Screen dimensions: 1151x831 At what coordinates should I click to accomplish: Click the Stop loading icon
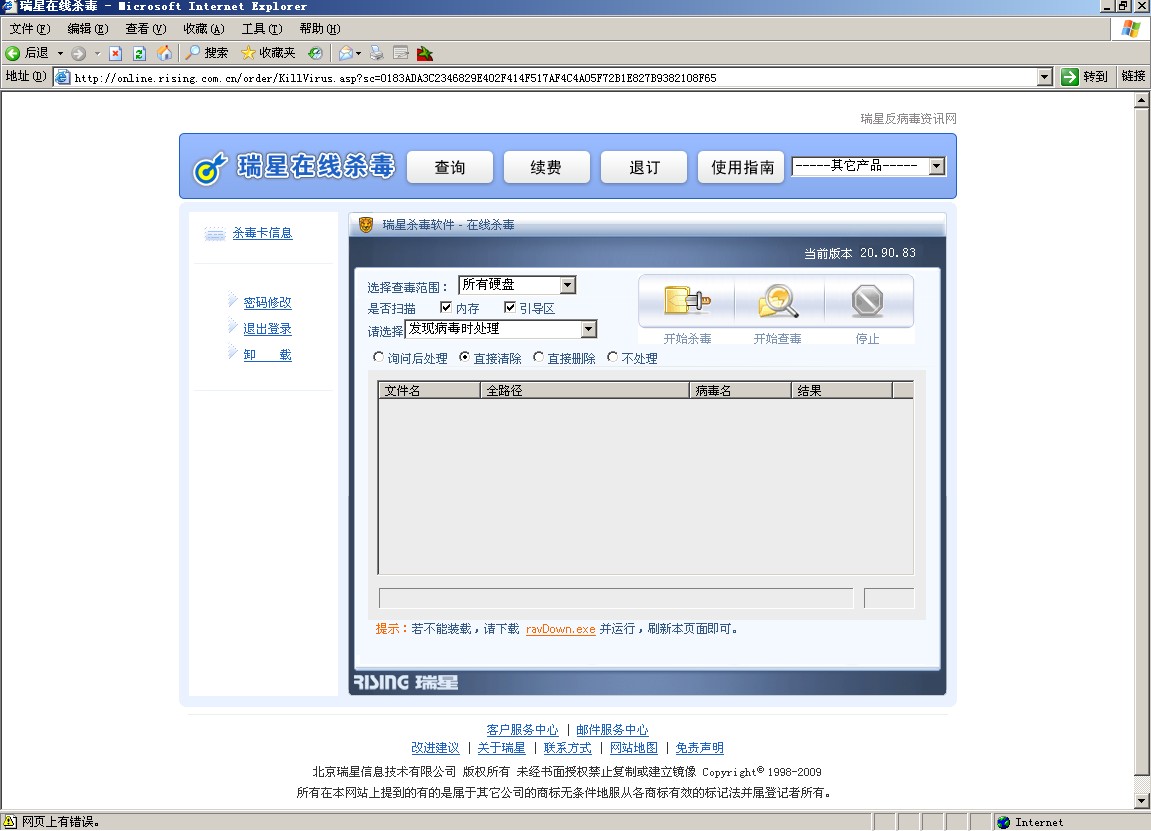(115, 53)
